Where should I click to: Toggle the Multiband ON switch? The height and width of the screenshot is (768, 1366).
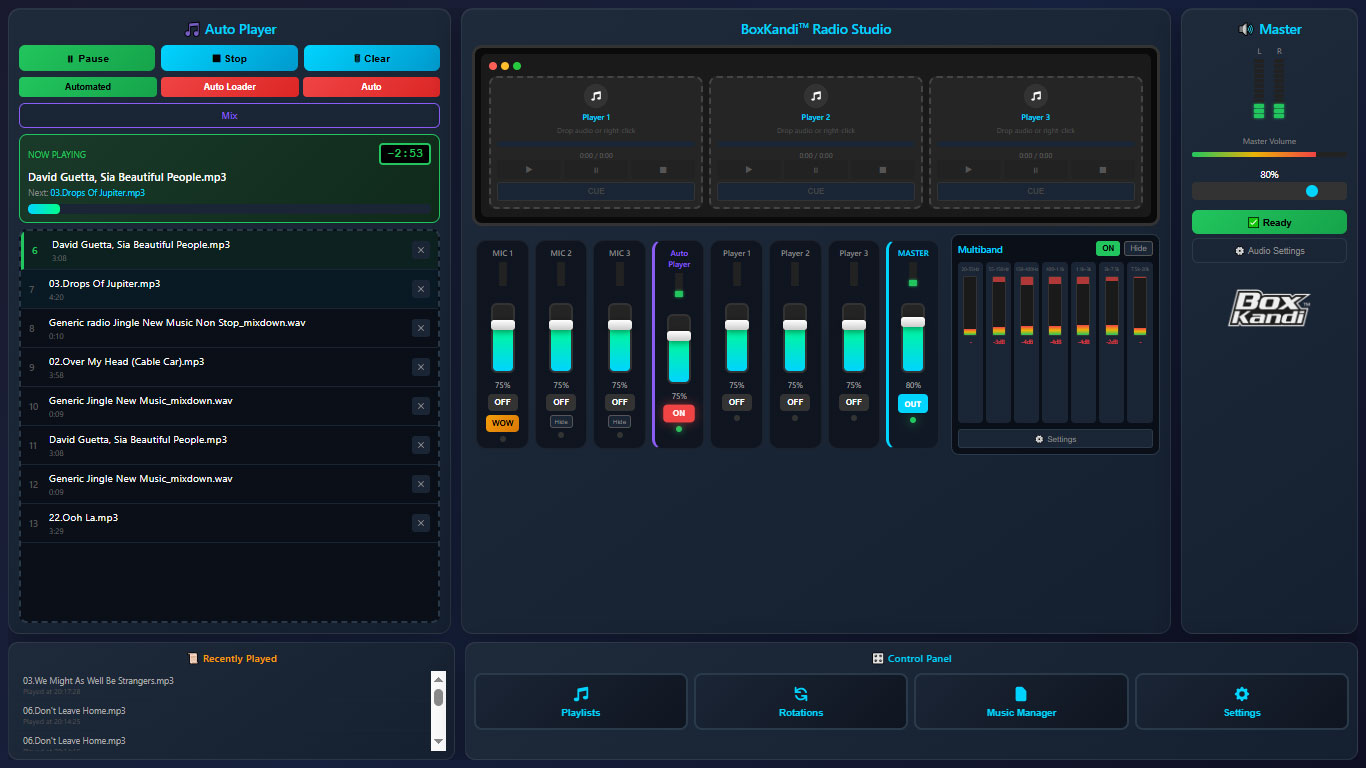pyautogui.click(x=1108, y=249)
